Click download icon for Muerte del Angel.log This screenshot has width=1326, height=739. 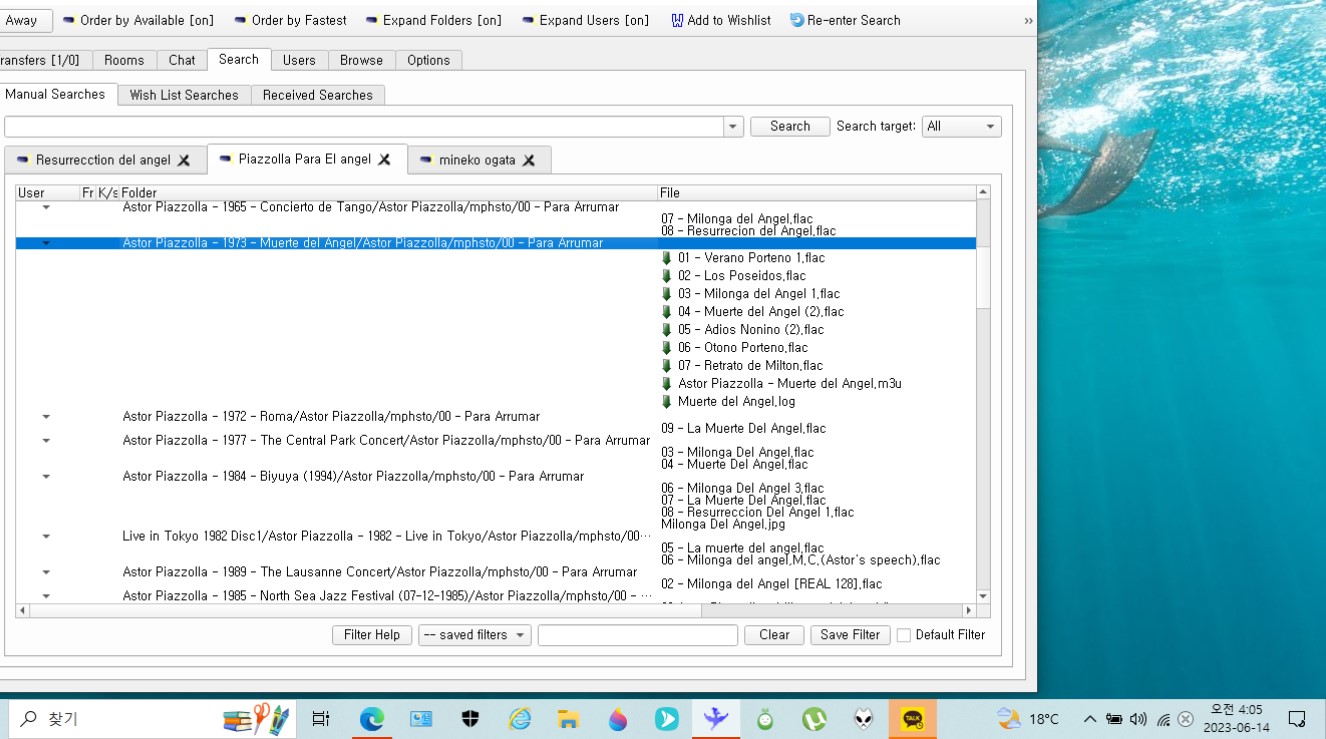667,402
